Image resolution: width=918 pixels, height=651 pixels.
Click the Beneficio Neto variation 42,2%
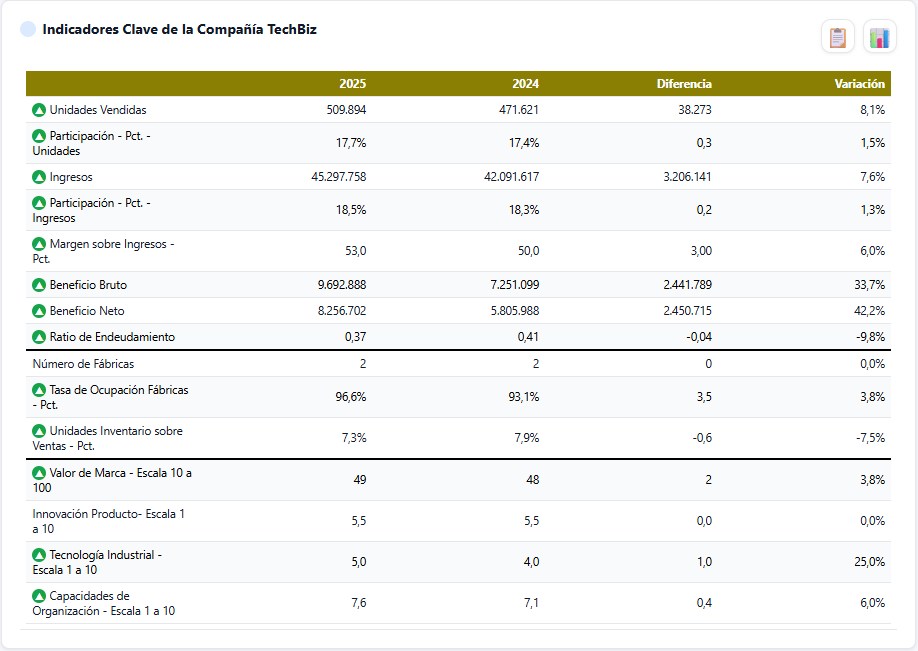[x=869, y=311]
